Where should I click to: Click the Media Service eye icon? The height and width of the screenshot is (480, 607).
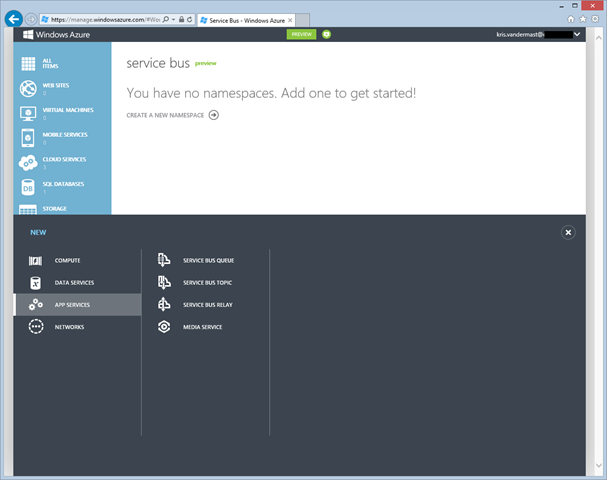tap(164, 327)
